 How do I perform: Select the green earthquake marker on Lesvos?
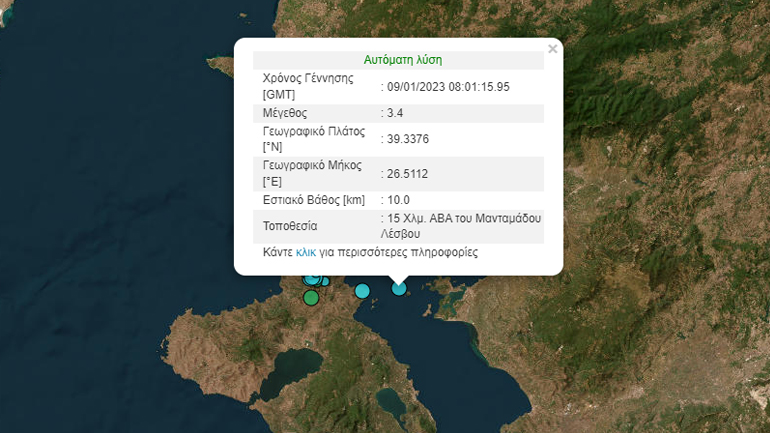311,298
